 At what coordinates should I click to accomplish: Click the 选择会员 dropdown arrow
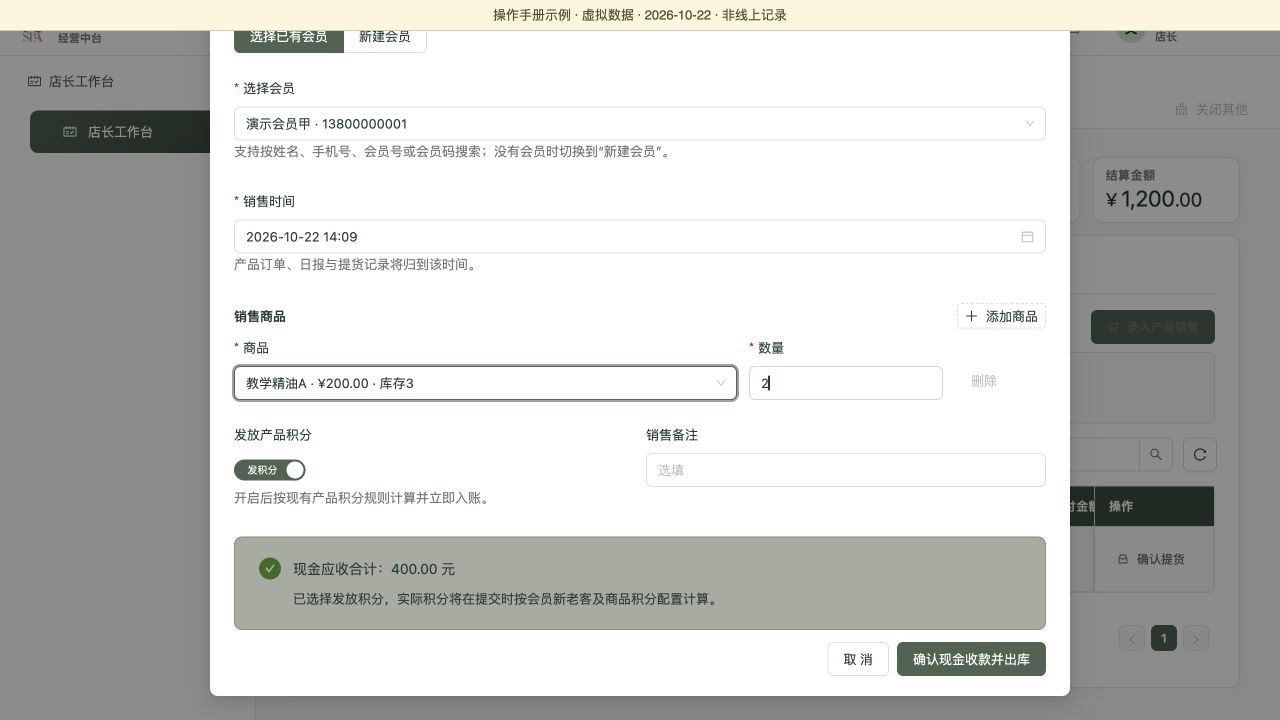(x=1029, y=124)
